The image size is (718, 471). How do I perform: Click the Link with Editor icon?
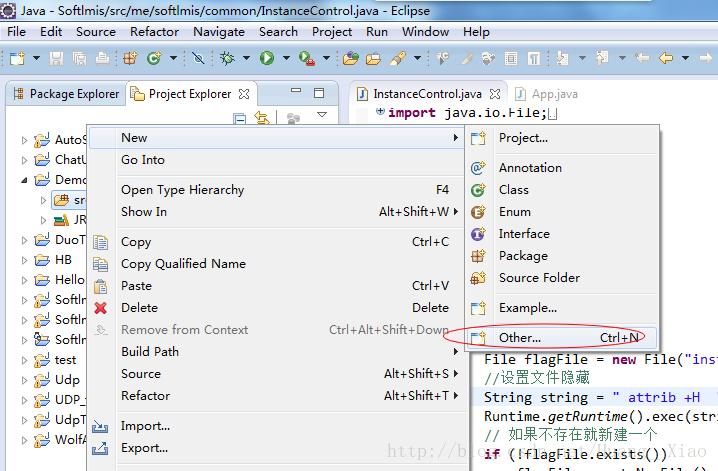[x=262, y=118]
